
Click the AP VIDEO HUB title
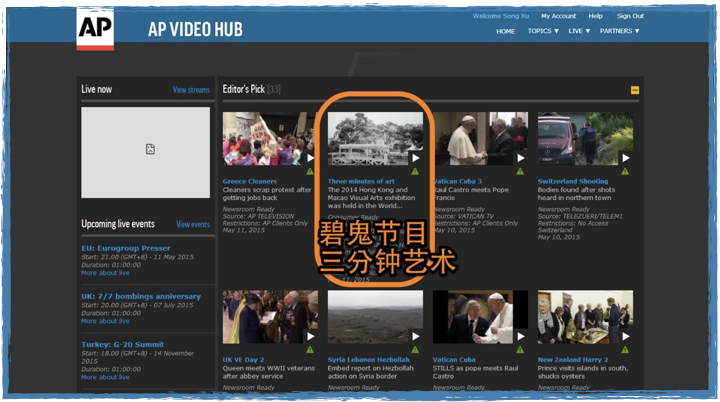(195, 29)
